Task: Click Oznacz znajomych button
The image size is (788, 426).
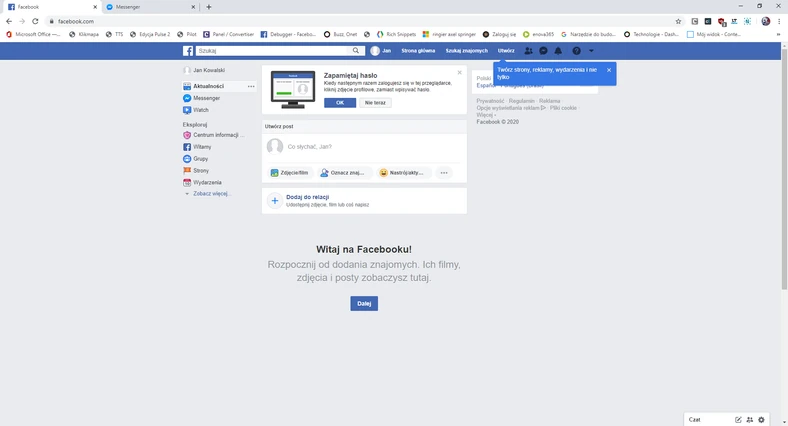Action: click(x=344, y=173)
